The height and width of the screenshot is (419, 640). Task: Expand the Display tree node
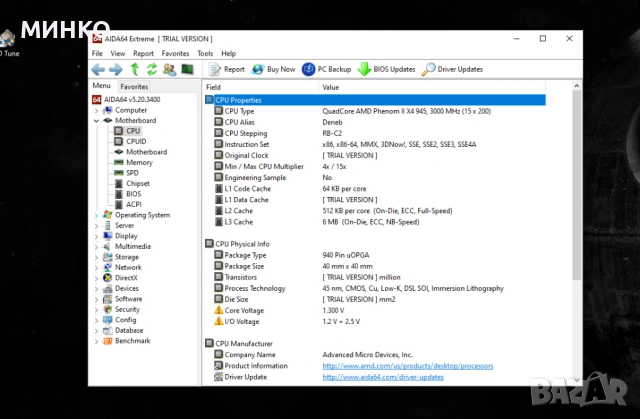click(x=96, y=236)
